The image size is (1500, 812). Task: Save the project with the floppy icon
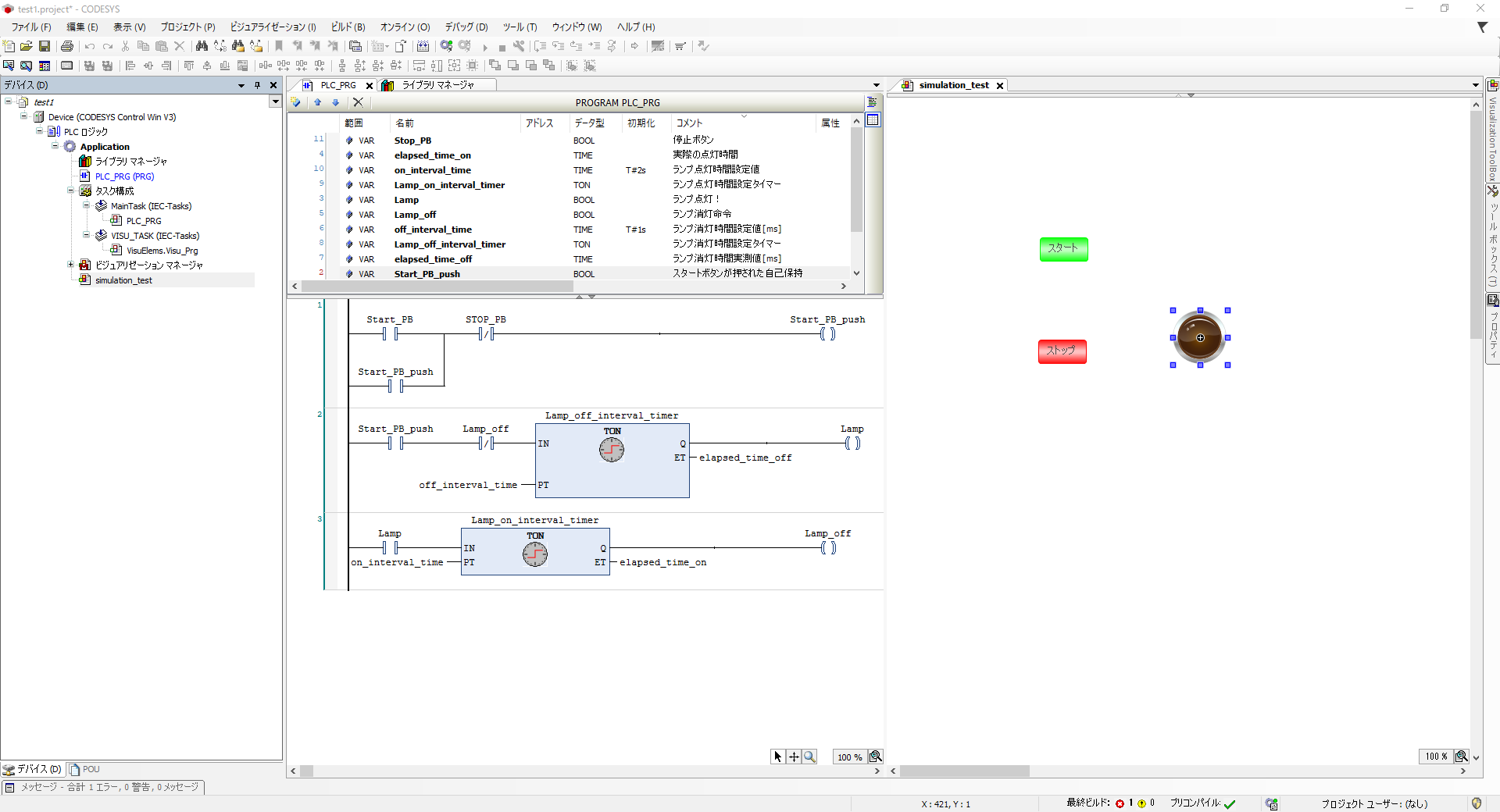pyautogui.click(x=45, y=46)
